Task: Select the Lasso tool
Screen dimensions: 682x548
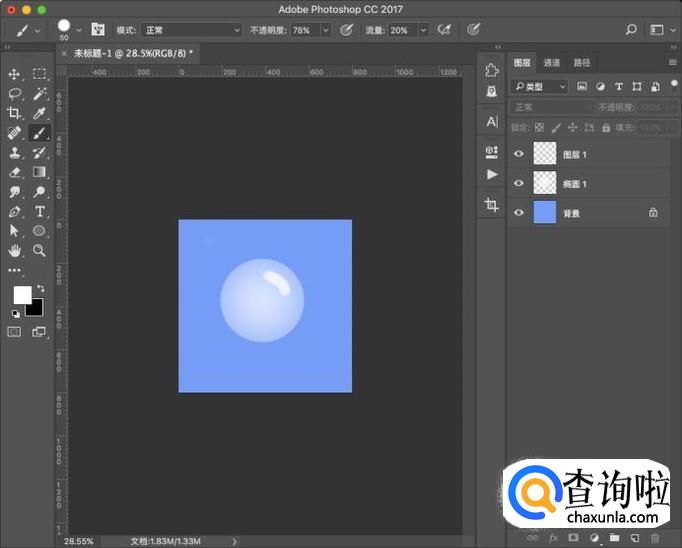Action: [x=15, y=93]
